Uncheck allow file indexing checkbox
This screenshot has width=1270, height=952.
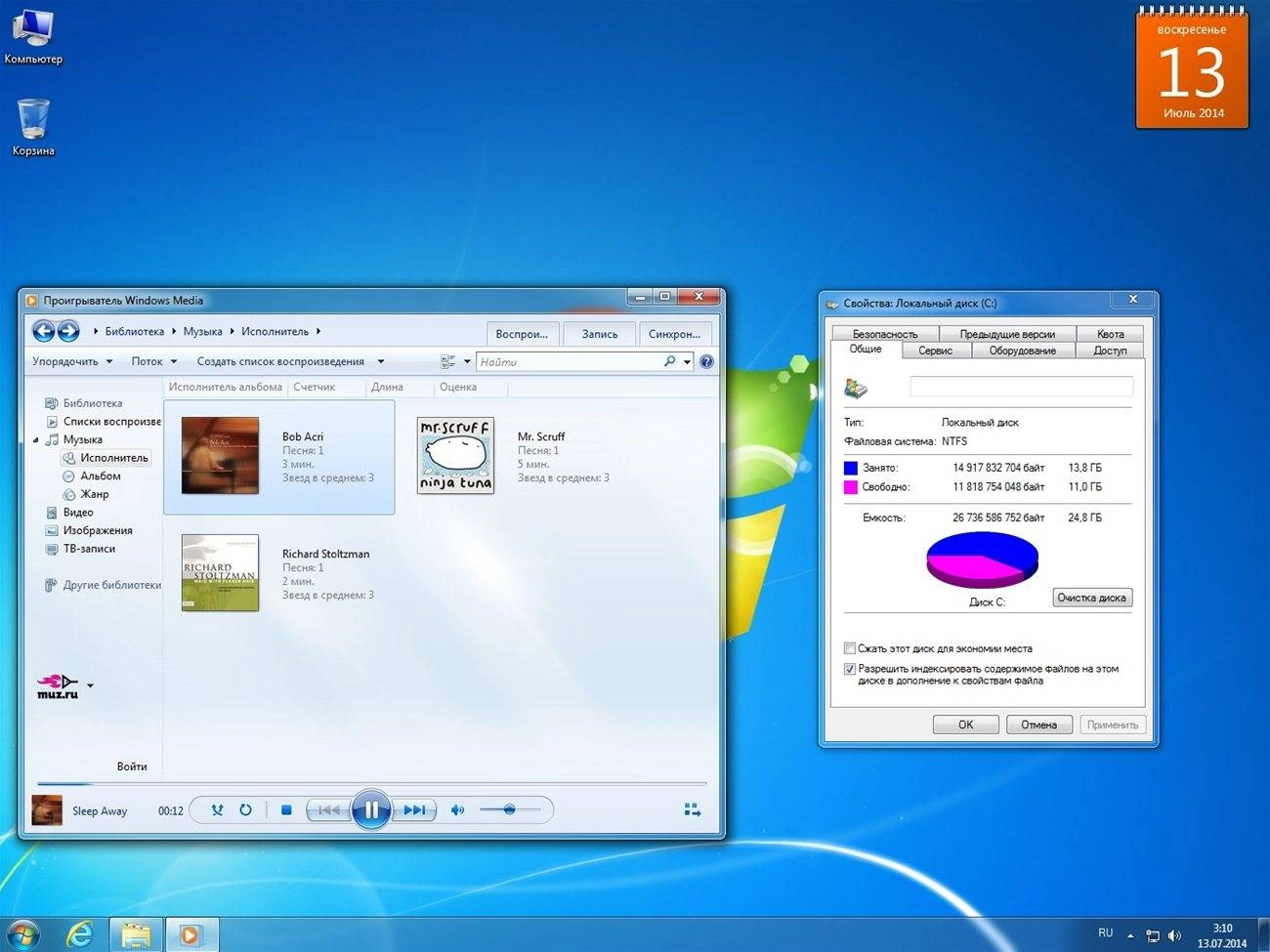(850, 669)
